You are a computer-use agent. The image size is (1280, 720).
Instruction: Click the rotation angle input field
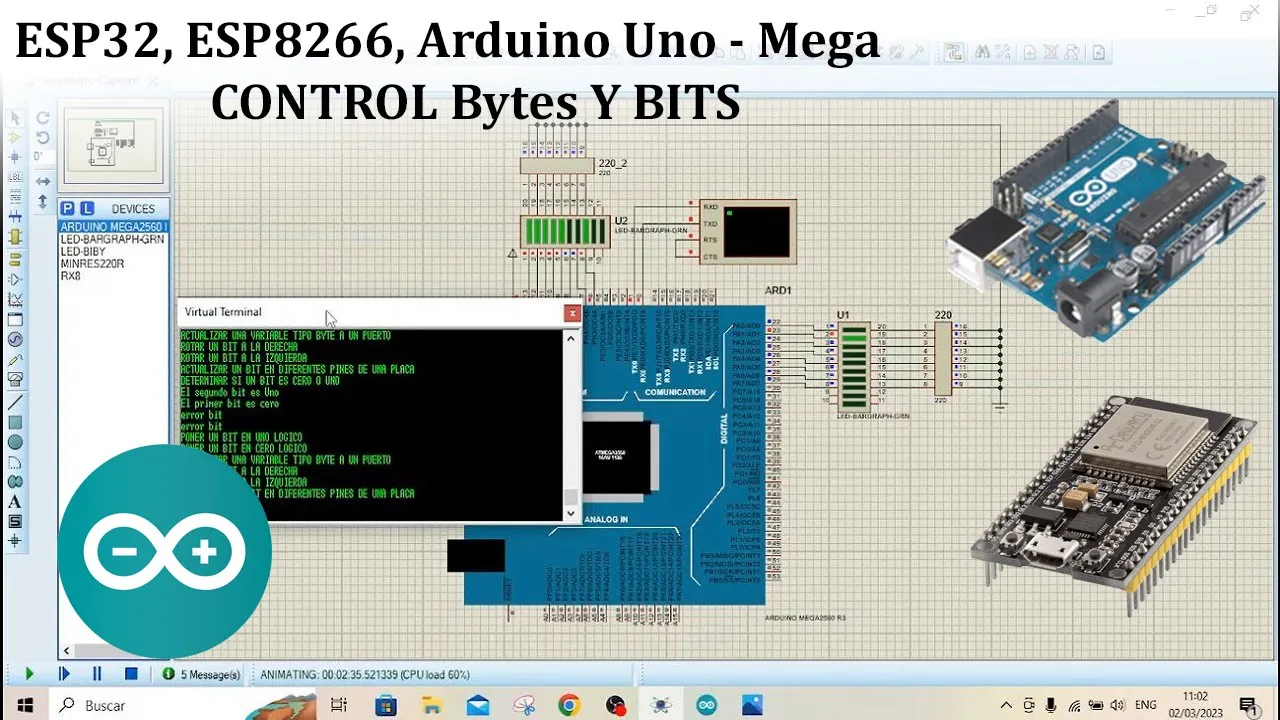[43, 157]
